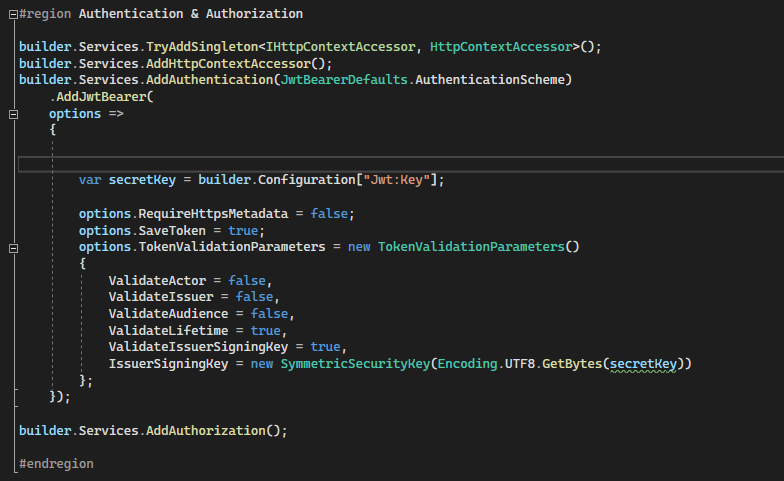The image size is (784, 481).
Task: Click the AddHttpContextAccessor method call
Action: [x=228, y=64]
